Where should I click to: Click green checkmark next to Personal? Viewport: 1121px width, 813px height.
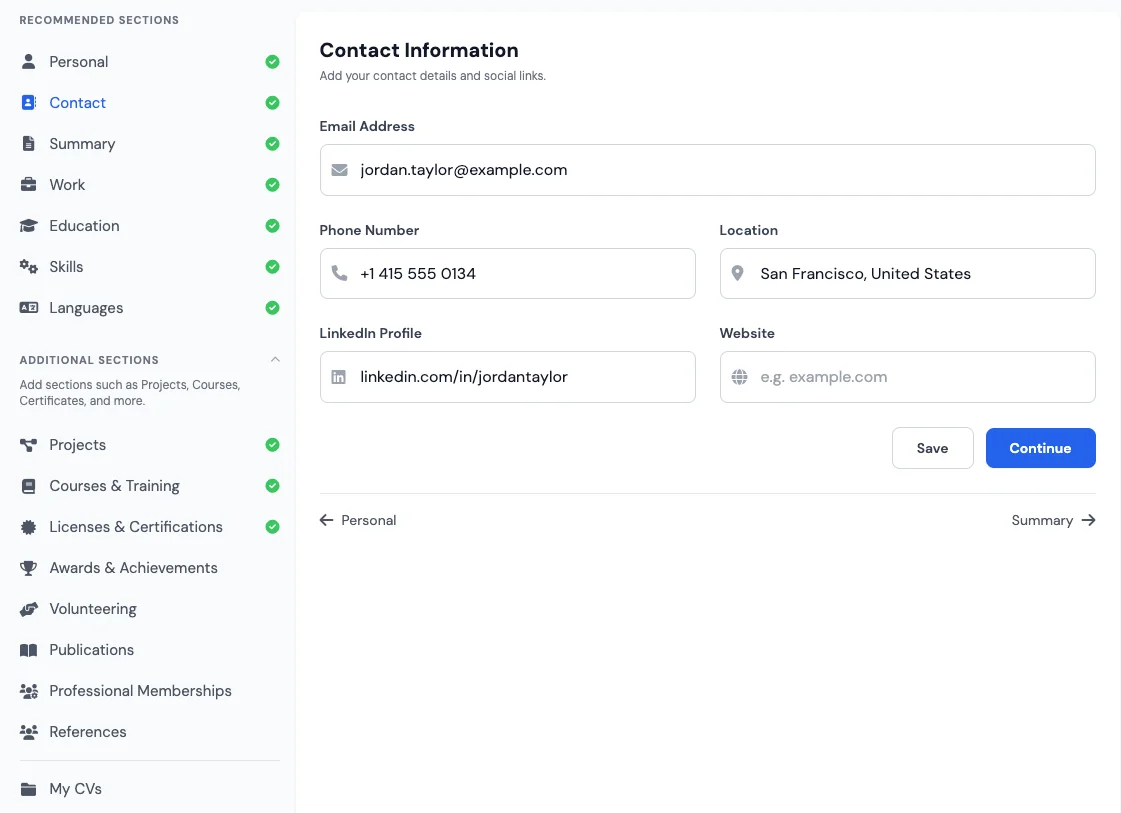click(272, 61)
